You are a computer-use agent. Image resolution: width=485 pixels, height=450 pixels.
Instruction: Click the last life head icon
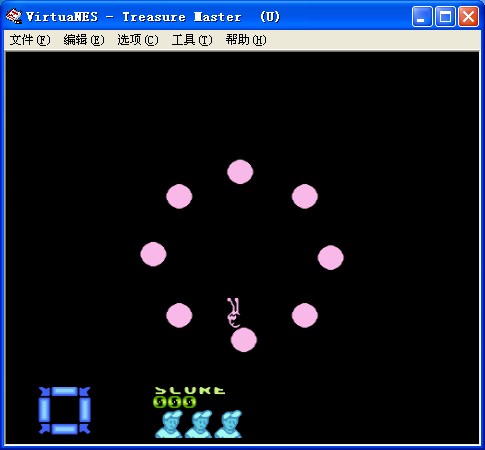228,424
